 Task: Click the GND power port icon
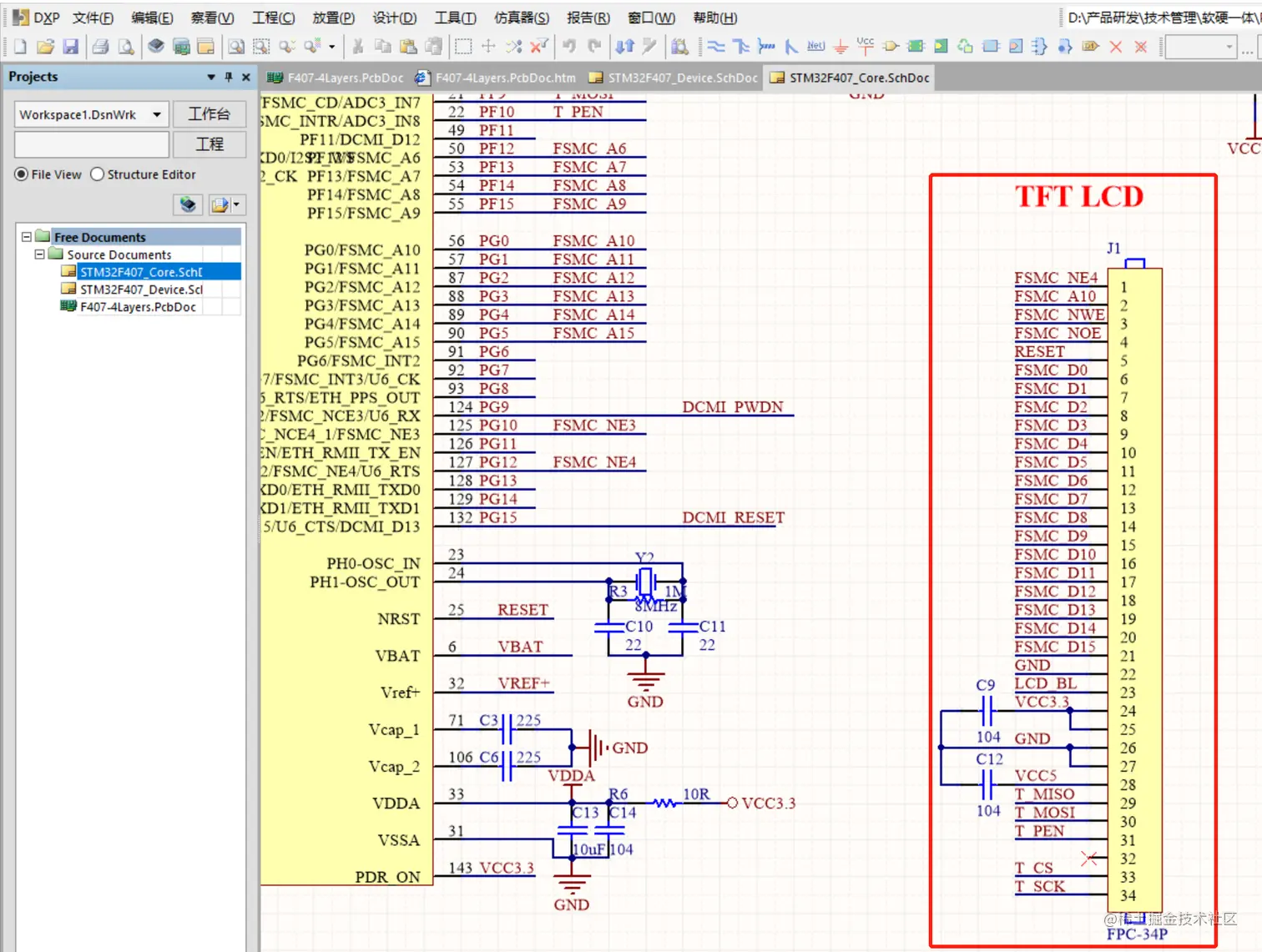(x=840, y=47)
